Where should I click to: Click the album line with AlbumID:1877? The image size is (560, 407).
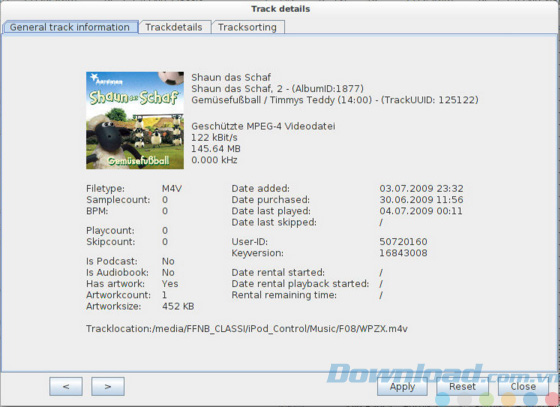point(278,88)
